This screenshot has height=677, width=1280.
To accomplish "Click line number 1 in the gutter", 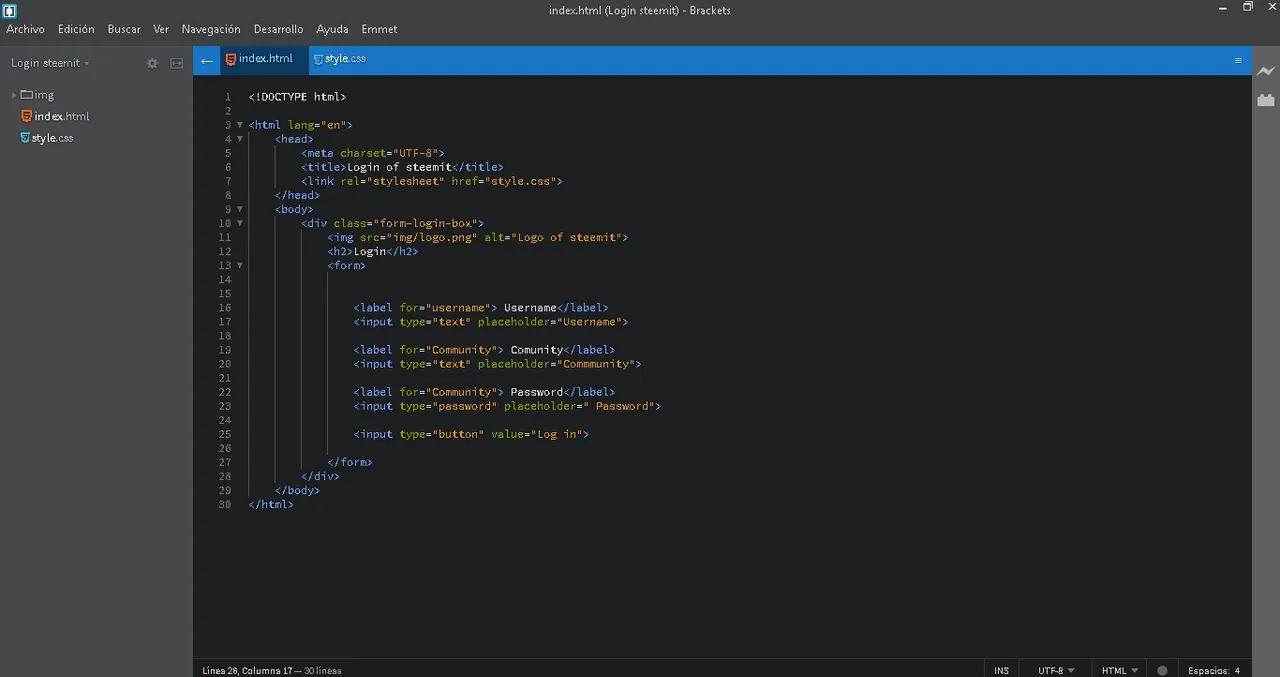I will [228, 97].
